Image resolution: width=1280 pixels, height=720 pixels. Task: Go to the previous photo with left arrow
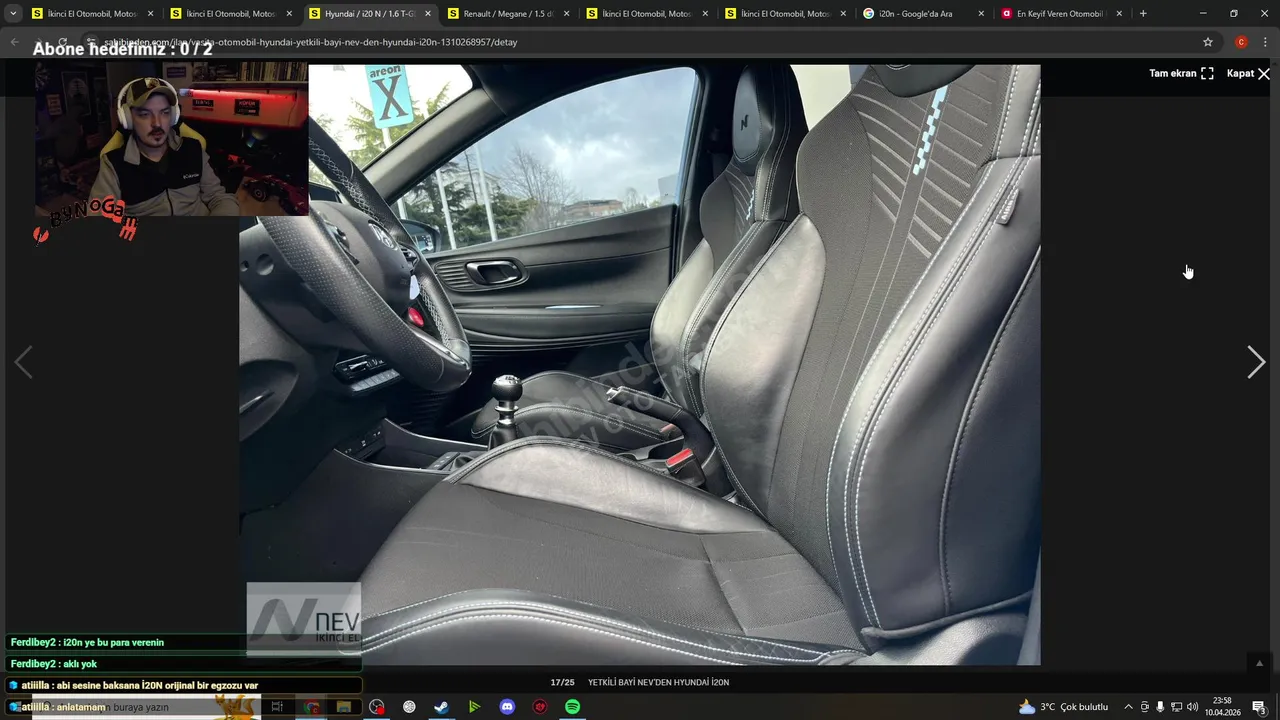[x=23, y=362]
